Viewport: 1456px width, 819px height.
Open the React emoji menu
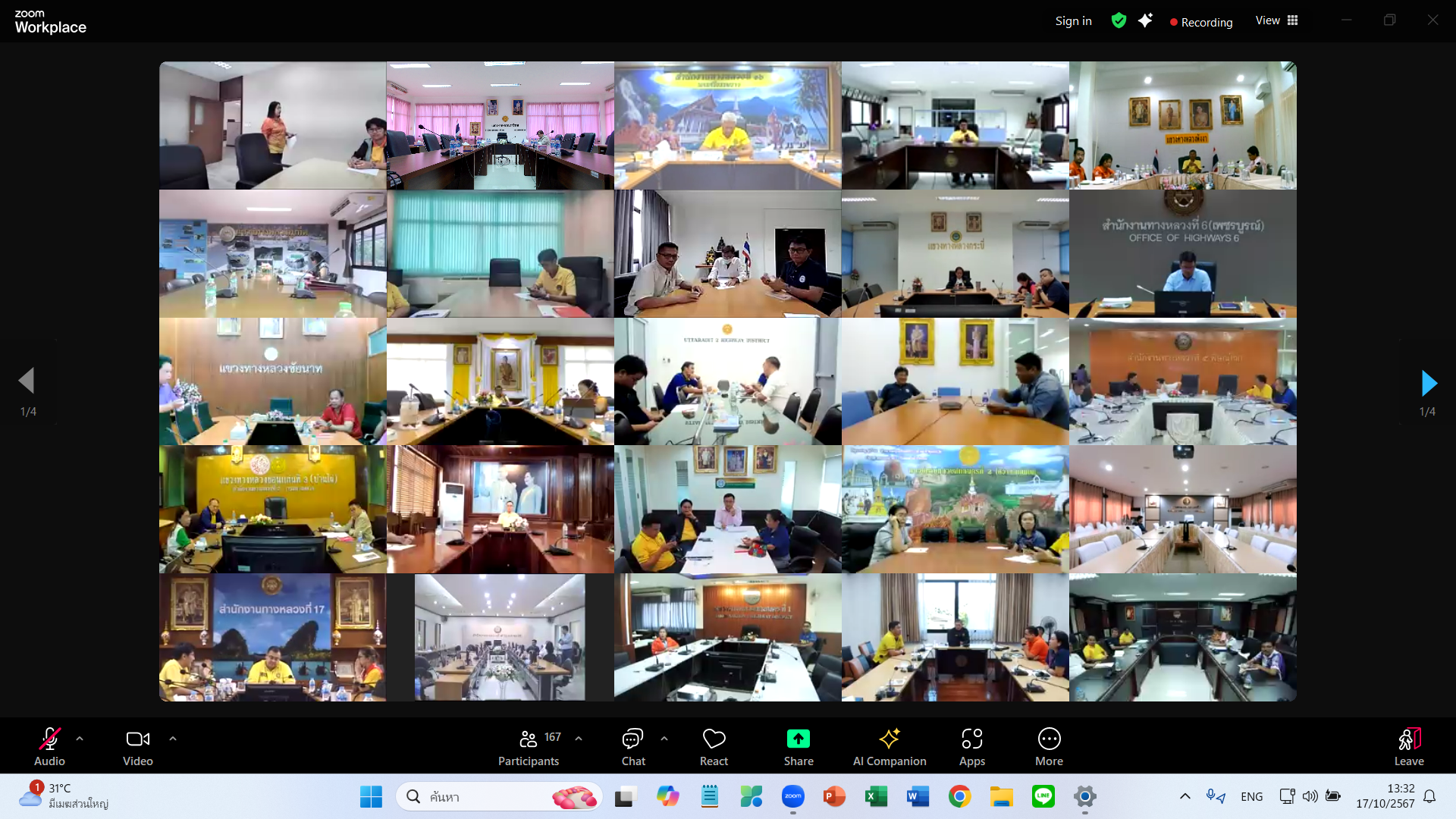(714, 739)
